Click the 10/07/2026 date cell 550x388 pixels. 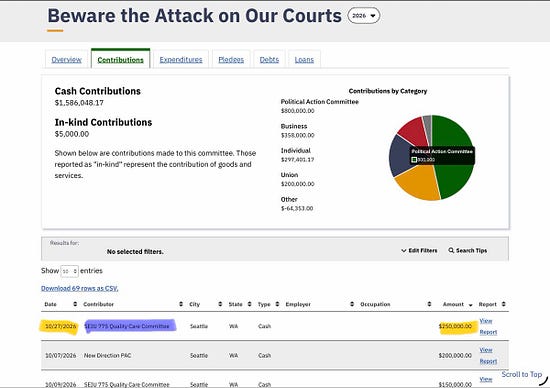click(61, 355)
